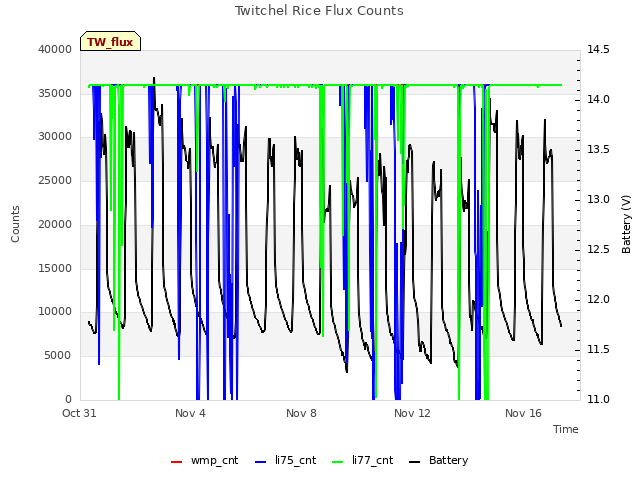Screen dimensions: 640x480
Task: Click the Oct 31 date tick label
Action: tap(79, 413)
